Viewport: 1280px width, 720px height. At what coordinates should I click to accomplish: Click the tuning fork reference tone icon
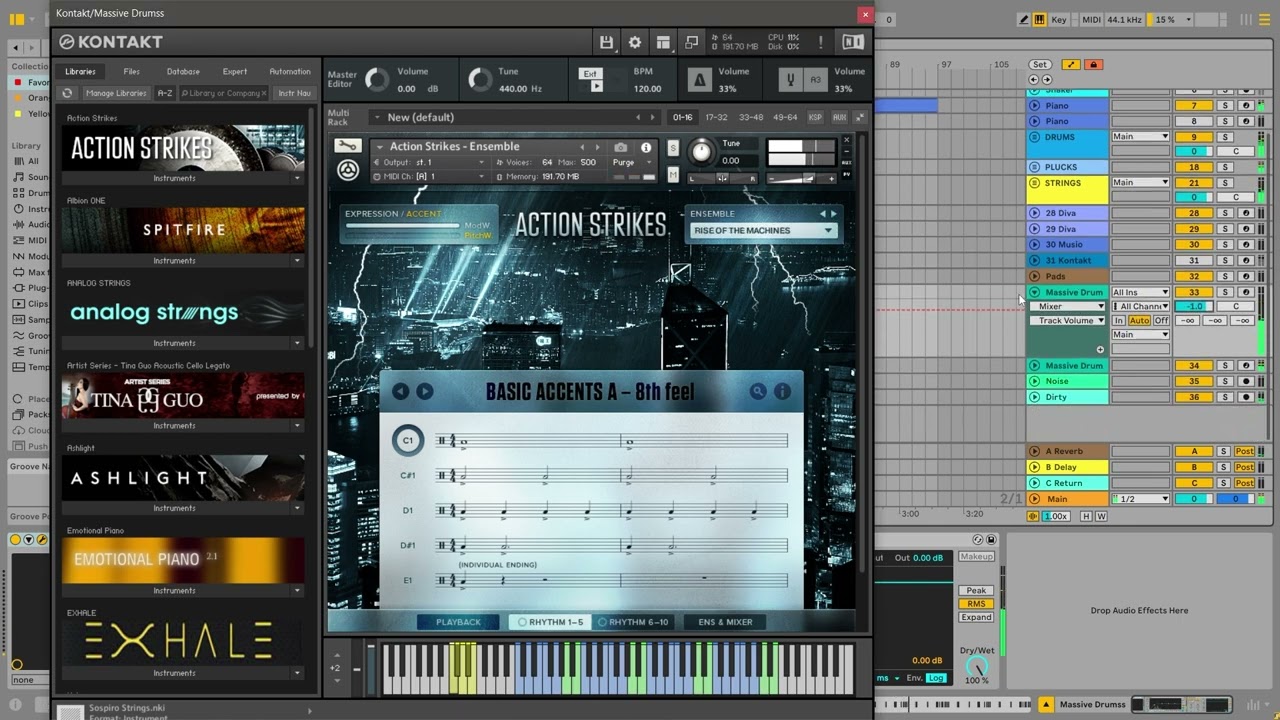tap(792, 80)
